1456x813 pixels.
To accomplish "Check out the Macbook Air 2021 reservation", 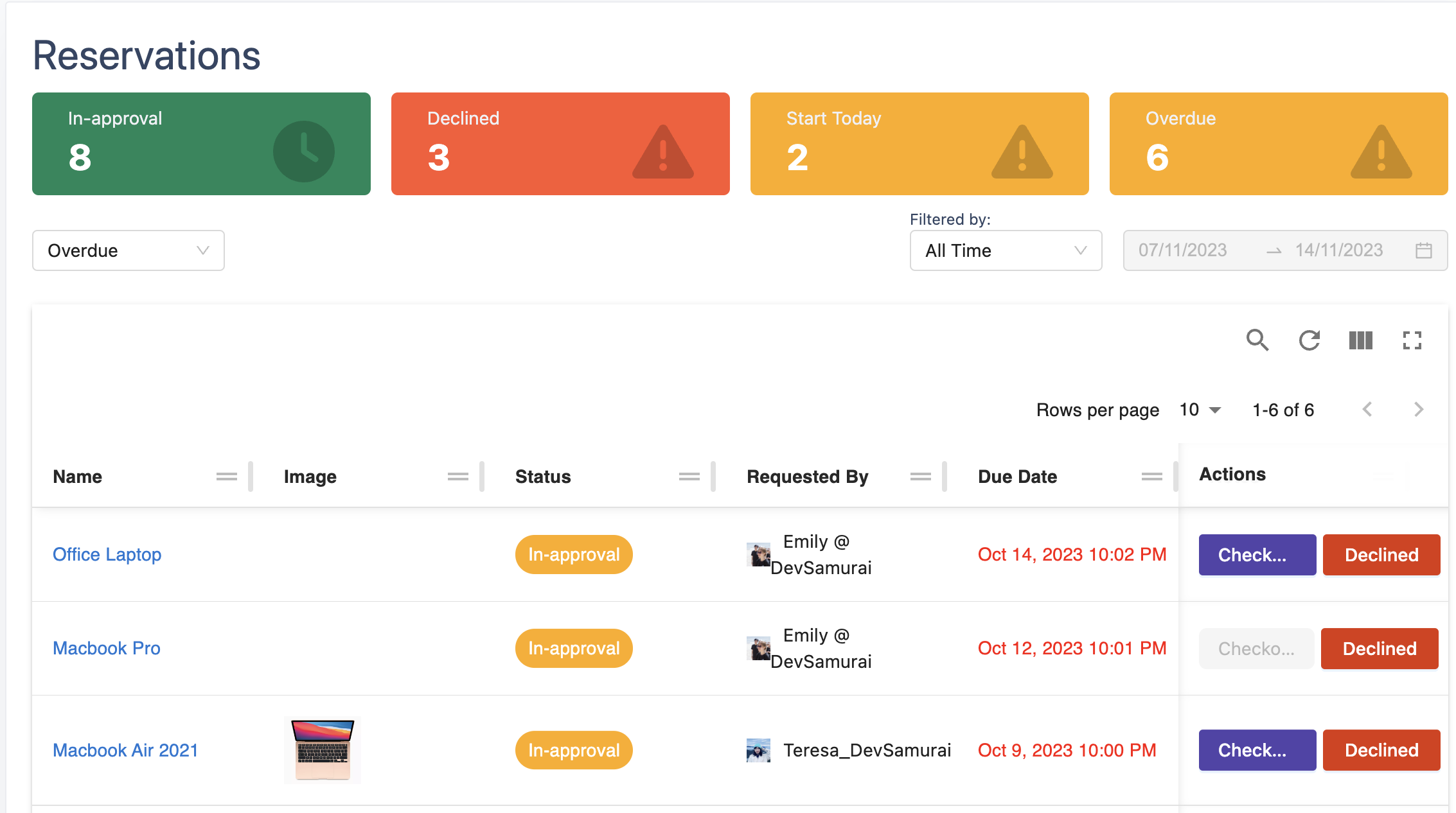I will [x=1257, y=750].
